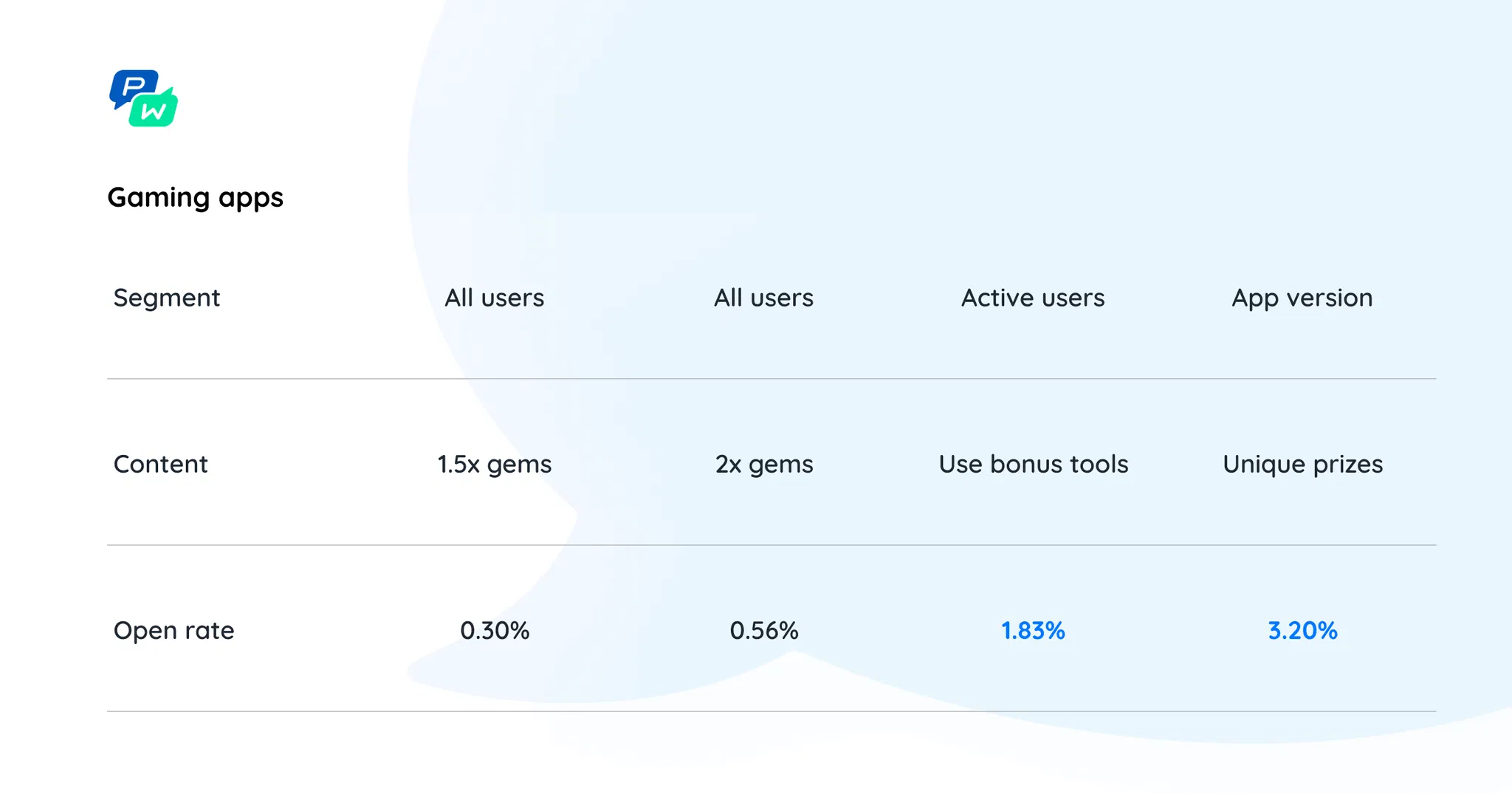Click the divider line below Open rate row

772,711
